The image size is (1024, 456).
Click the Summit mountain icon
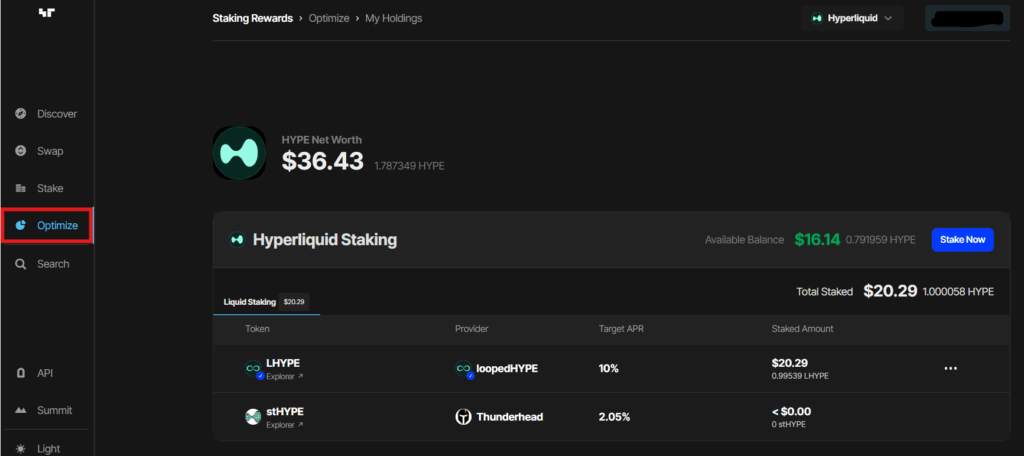[x=21, y=410]
